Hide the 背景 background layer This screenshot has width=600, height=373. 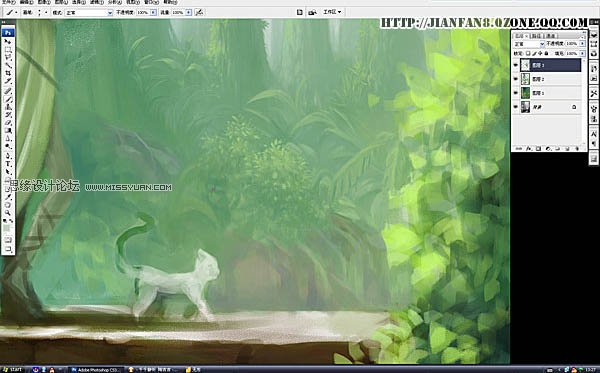pos(515,107)
